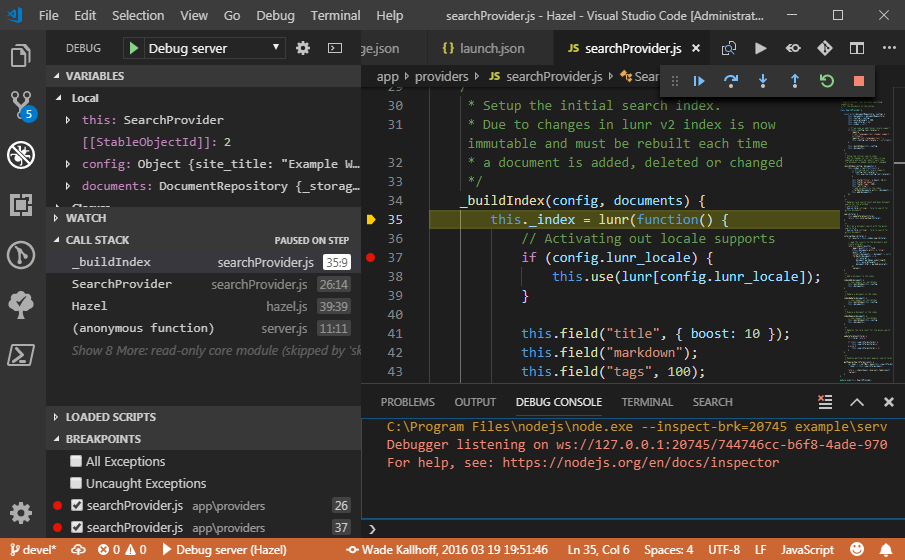Click the Step Over debug icon
The height and width of the screenshot is (560, 905).
731,81
